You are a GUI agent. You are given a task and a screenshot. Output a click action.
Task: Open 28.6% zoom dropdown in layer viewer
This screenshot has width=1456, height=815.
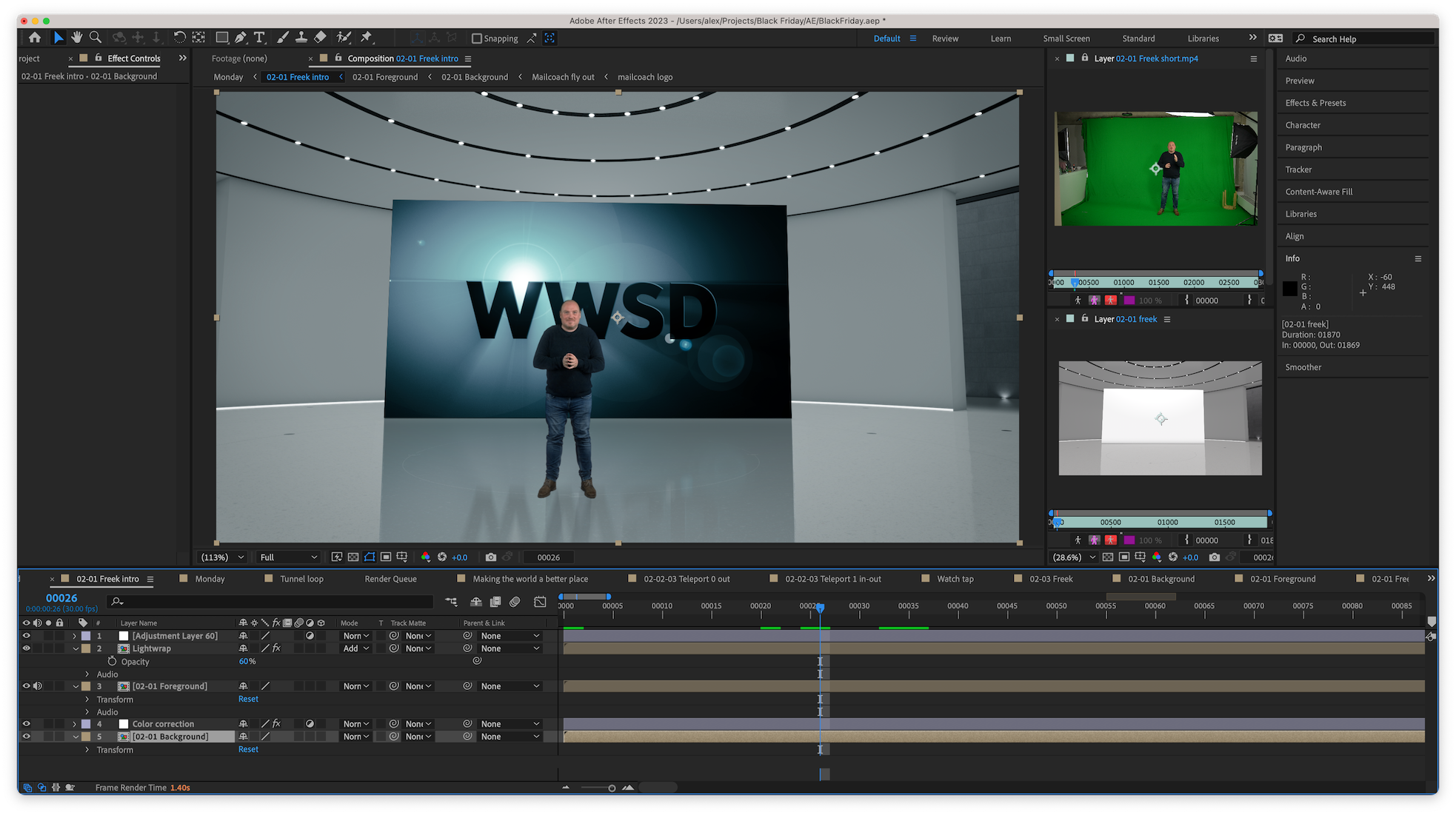click(1073, 557)
